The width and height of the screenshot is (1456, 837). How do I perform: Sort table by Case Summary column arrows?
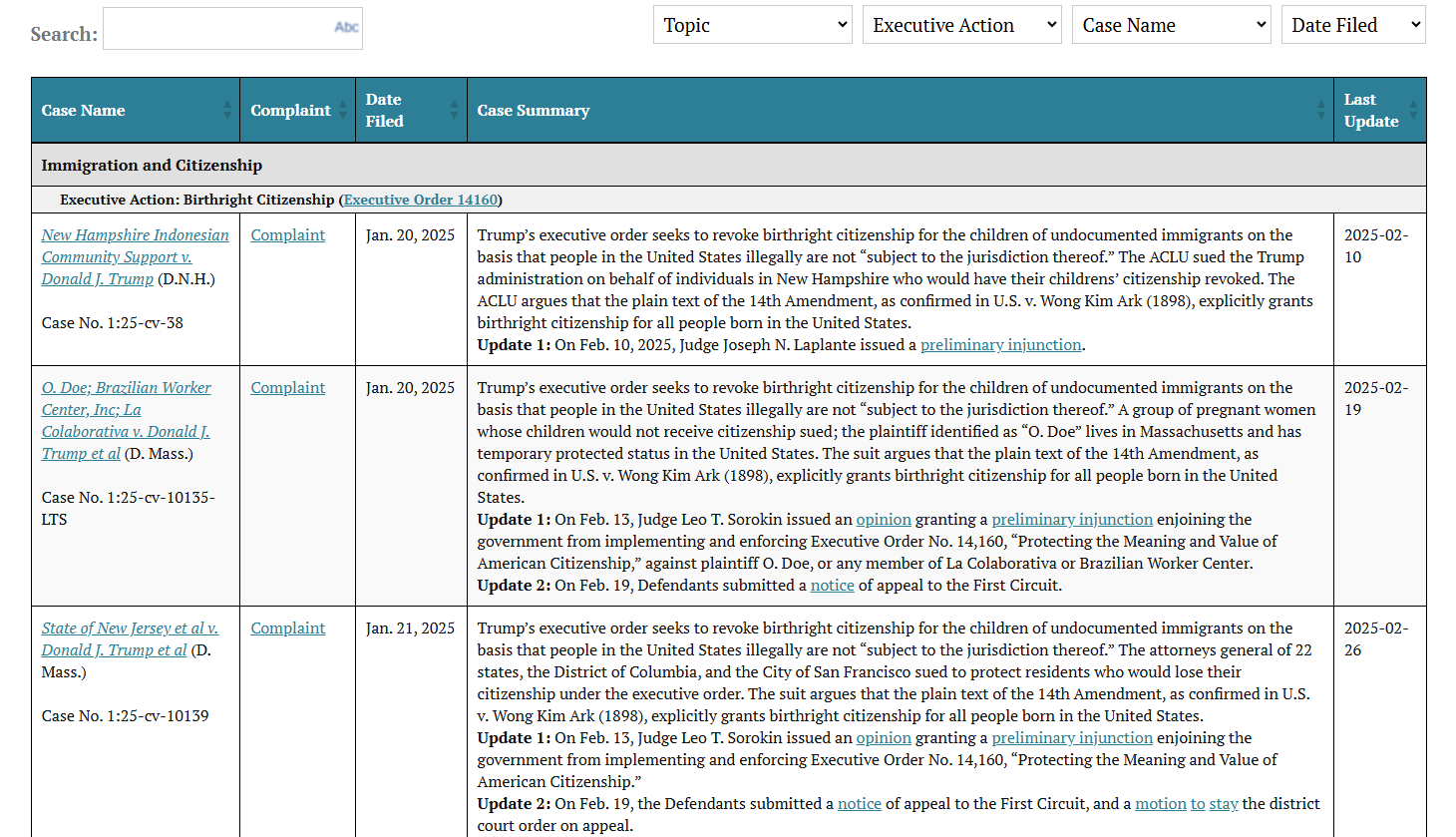1321,111
